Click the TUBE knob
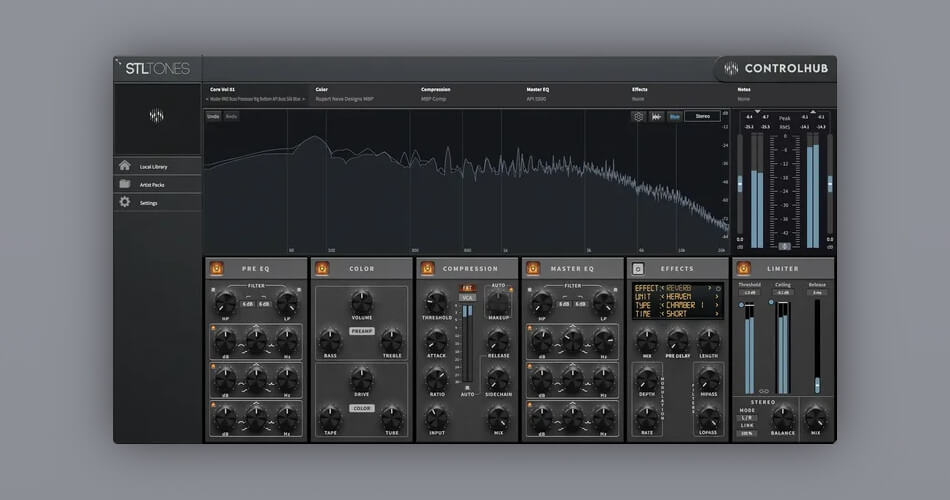 [392, 418]
